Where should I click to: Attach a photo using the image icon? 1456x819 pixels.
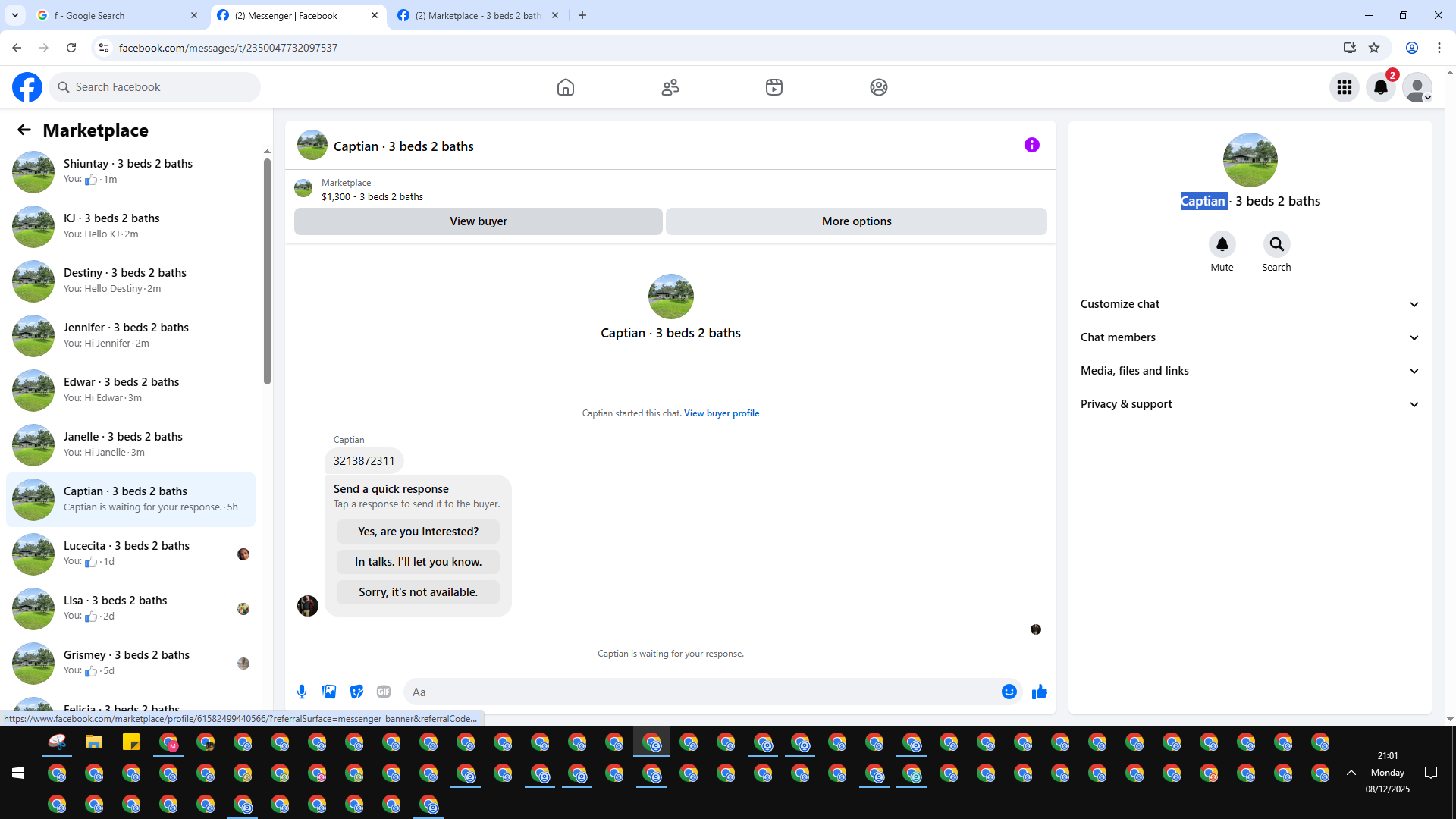click(x=329, y=692)
